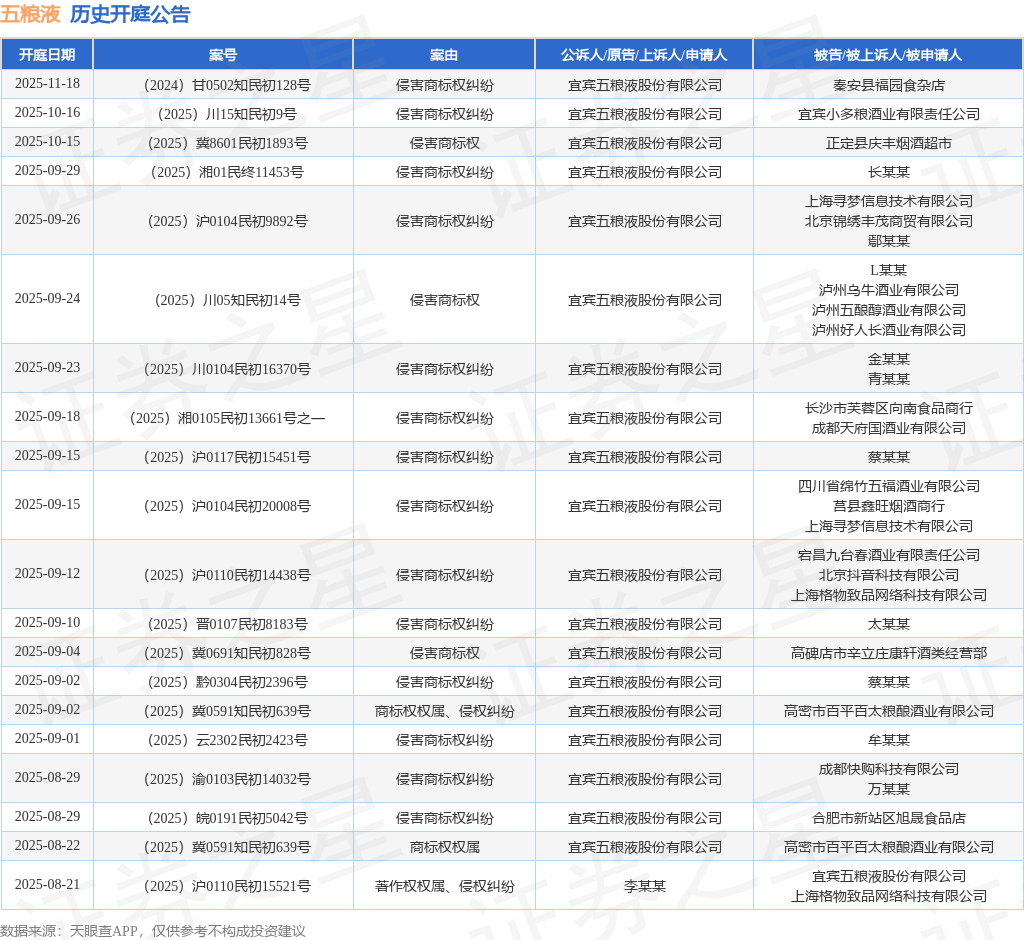Click the 数据来源 天眼查APP footer note

point(153,931)
